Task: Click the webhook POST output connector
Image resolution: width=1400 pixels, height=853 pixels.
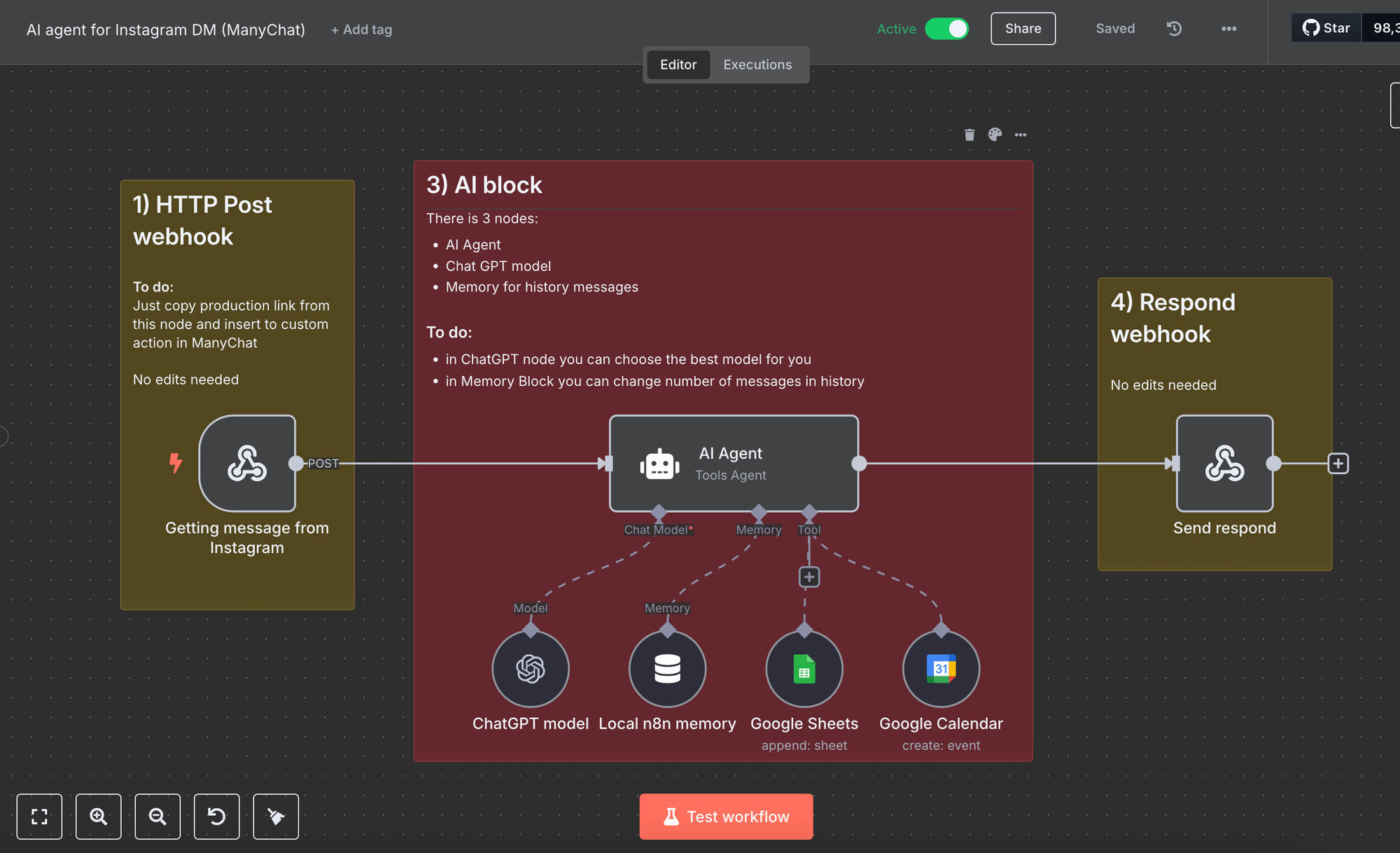Action: [296, 463]
